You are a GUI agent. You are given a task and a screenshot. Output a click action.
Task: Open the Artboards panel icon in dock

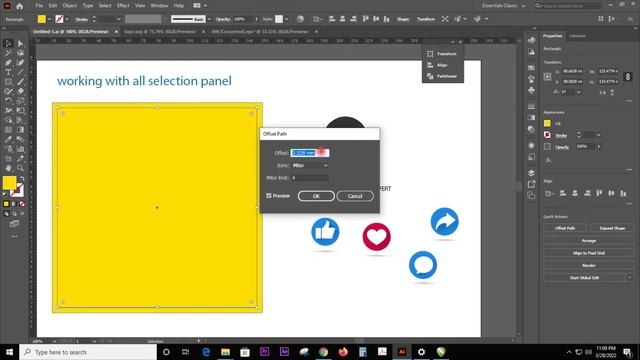coord(531,196)
